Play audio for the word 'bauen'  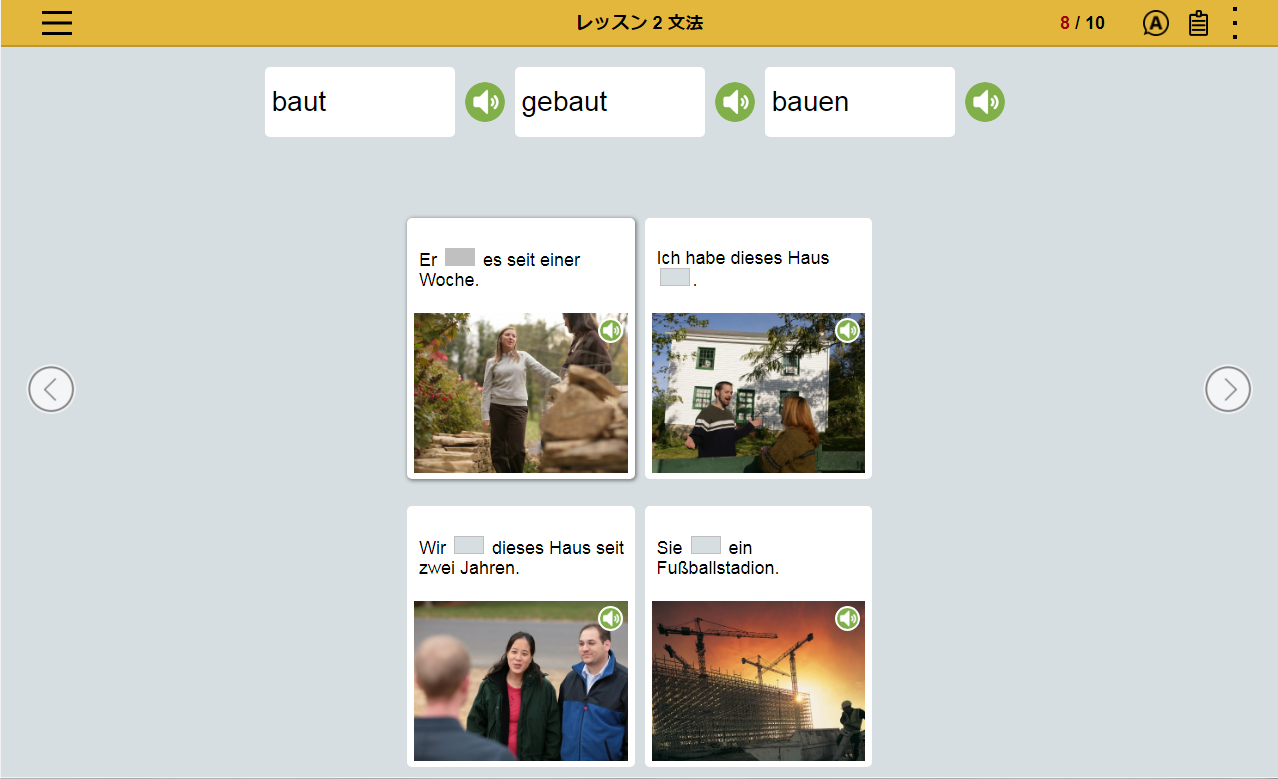click(x=984, y=102)
